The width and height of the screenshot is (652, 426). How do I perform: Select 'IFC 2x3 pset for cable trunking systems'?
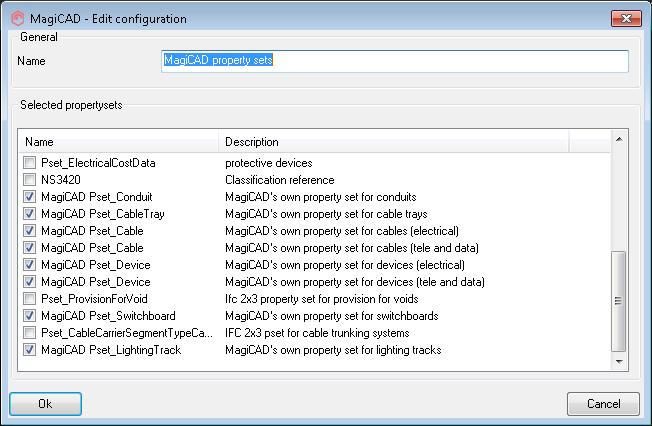tap(317, 334)
